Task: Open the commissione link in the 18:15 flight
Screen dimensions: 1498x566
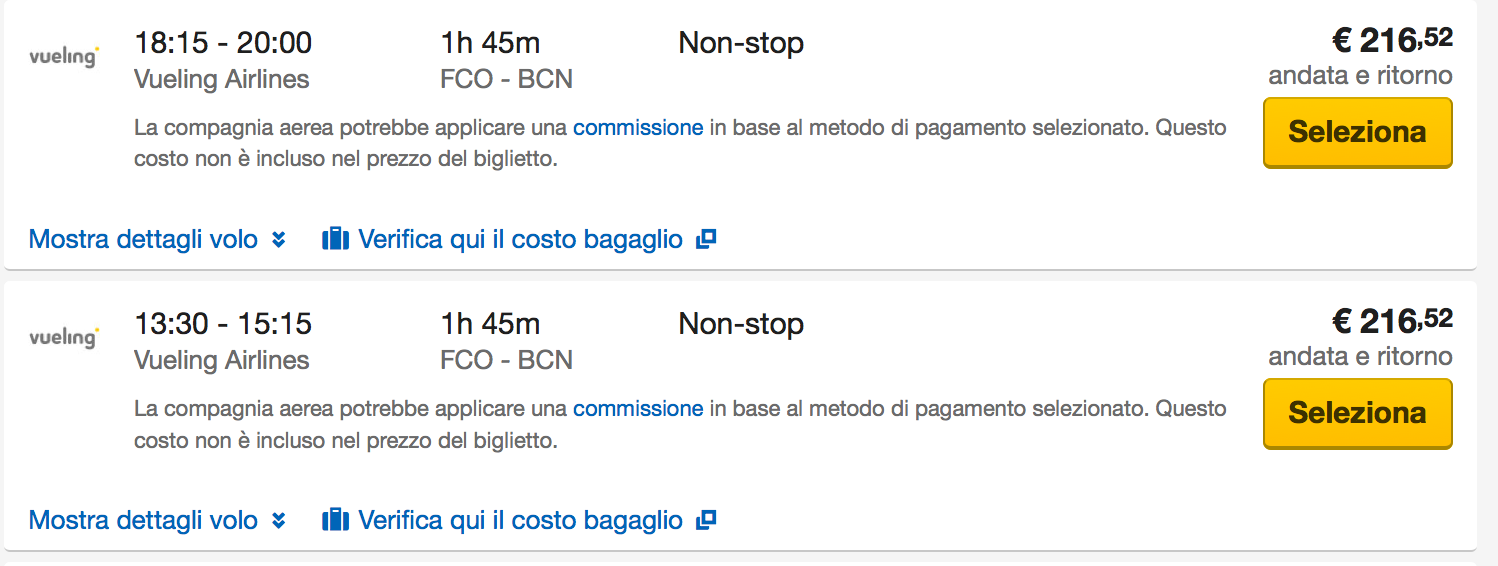Action: coord(637,128)
